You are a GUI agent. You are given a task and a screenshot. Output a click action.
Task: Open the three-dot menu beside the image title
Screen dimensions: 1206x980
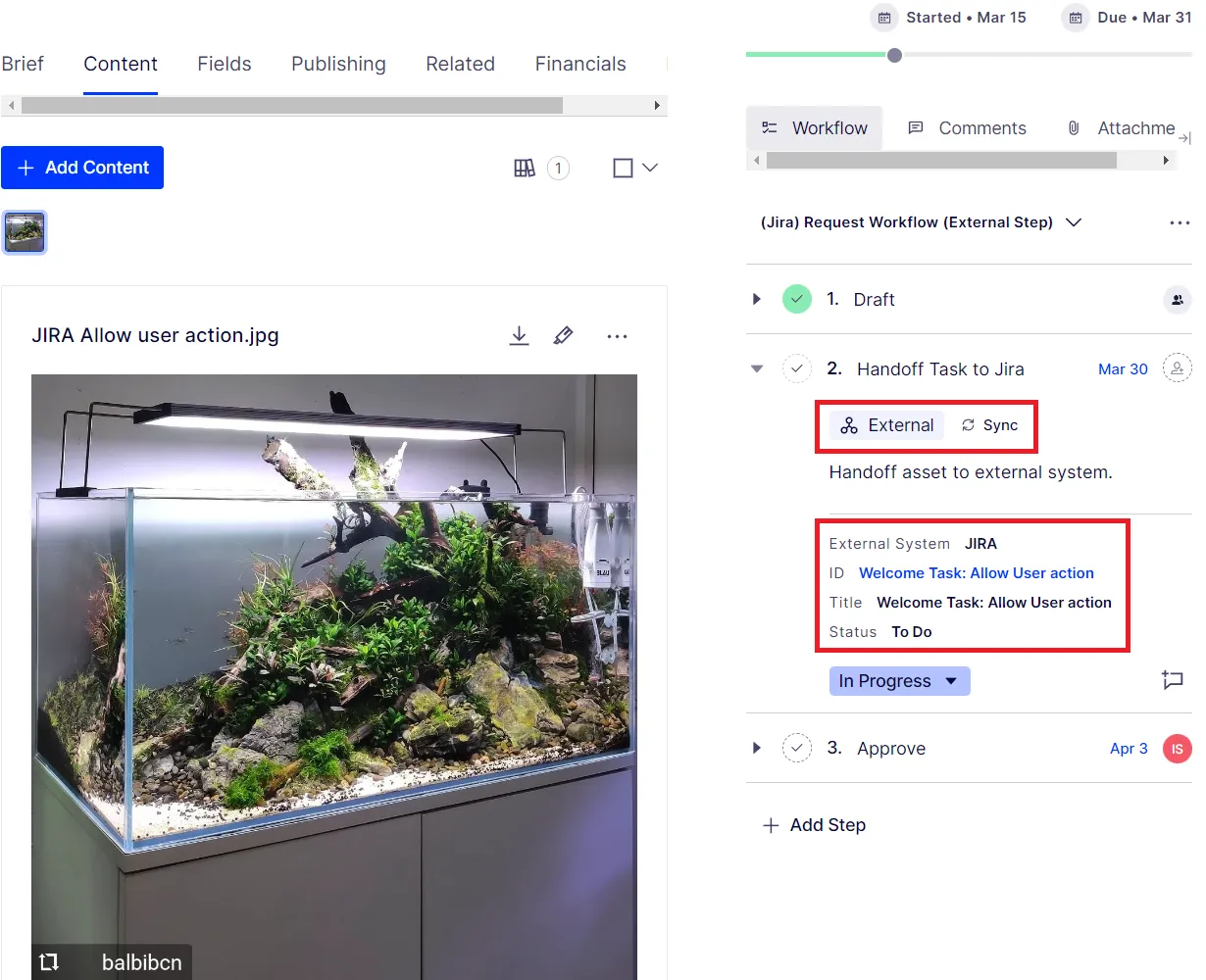click(x=617, y=336)
